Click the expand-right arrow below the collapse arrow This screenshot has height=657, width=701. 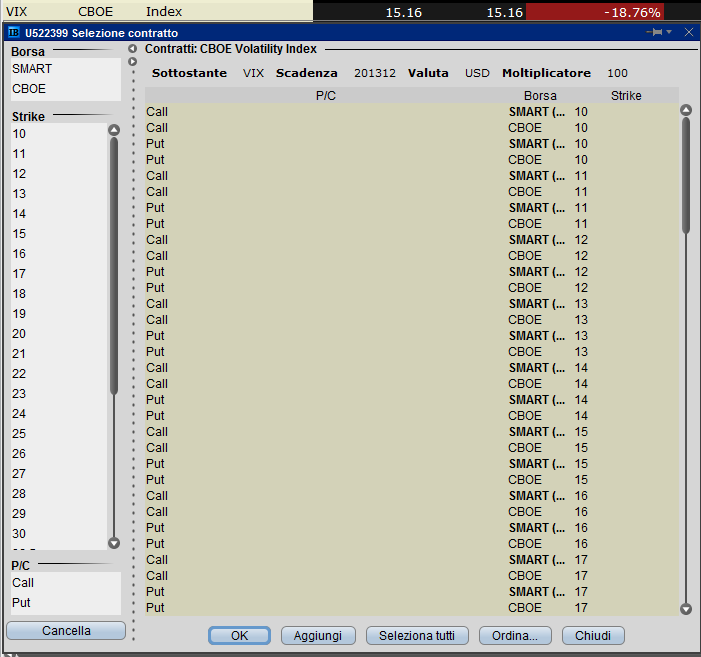(x=132, y=62)
